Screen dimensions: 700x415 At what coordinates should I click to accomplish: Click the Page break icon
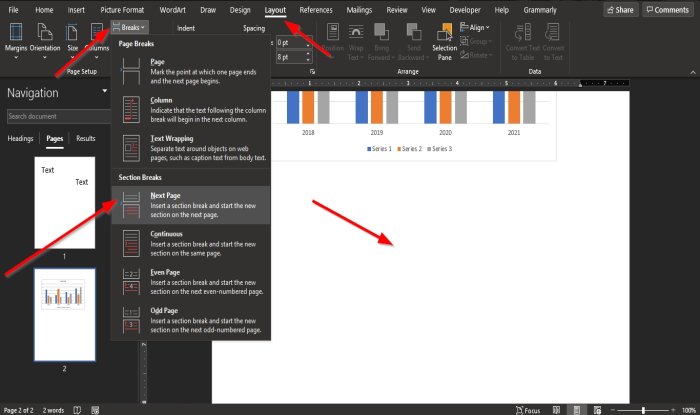(131, 71)
